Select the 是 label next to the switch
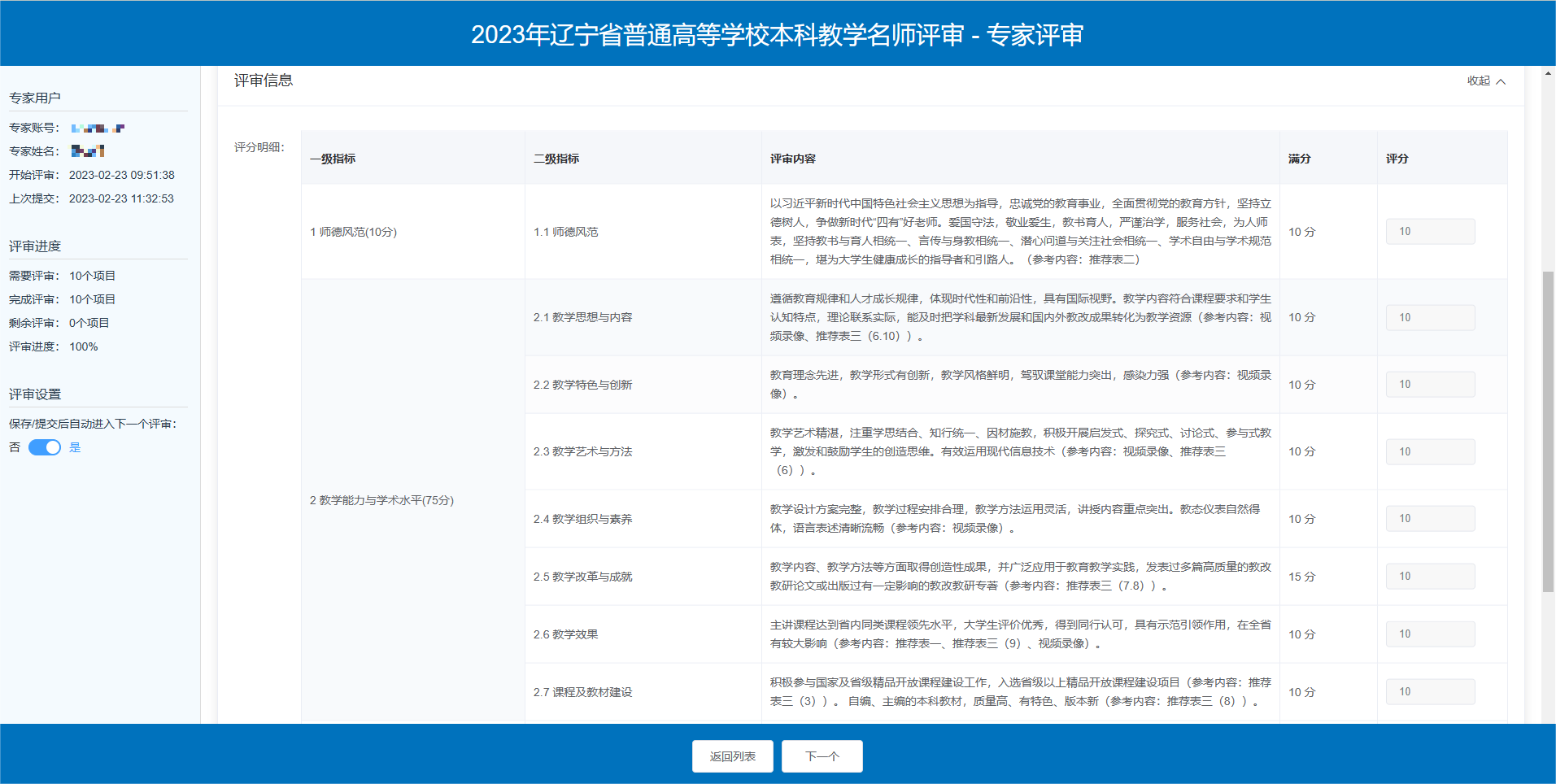The width and height of the screenshot is (1556, 784). (75, 447)
